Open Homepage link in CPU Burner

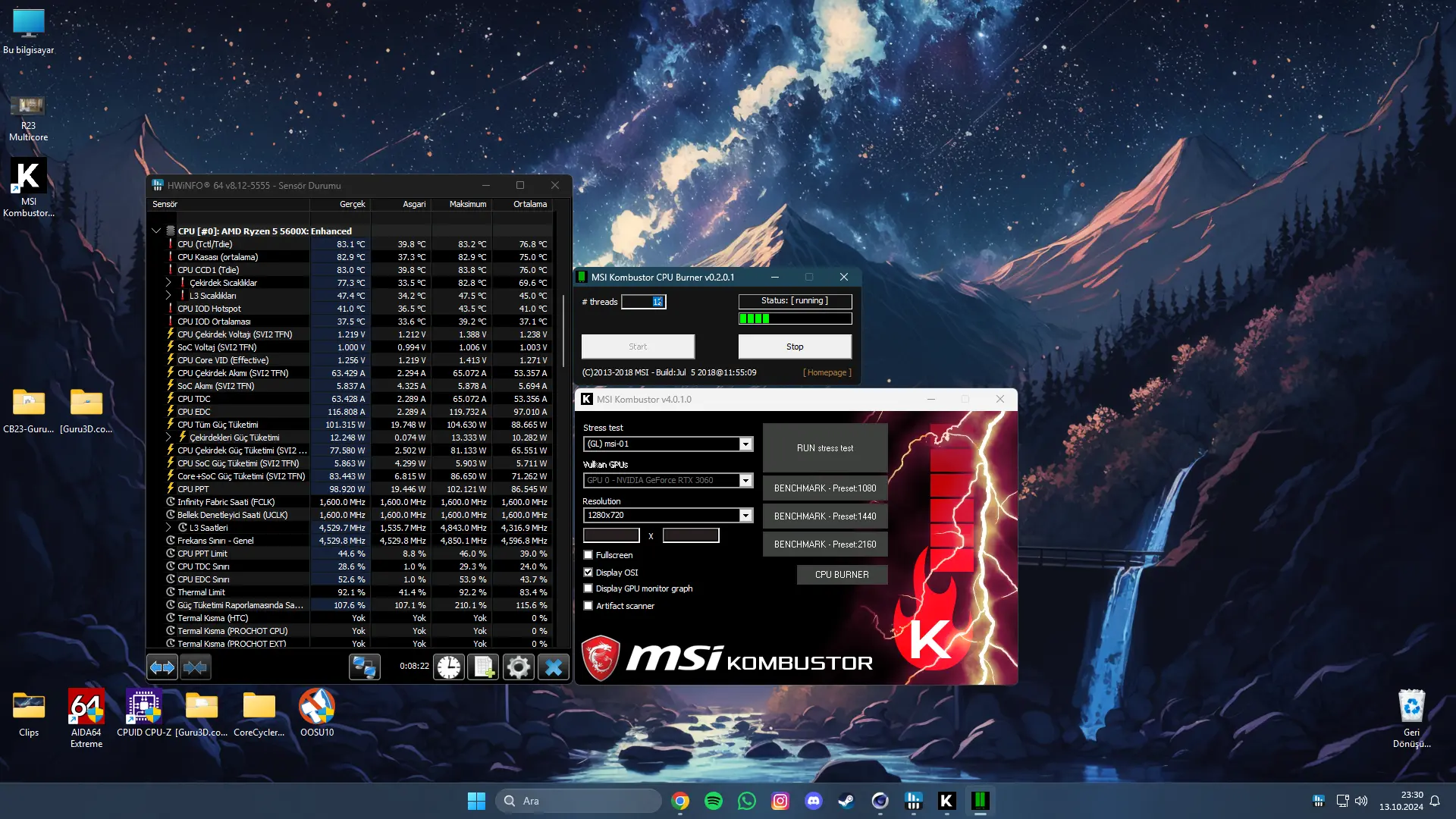click(x=827, y=372)
